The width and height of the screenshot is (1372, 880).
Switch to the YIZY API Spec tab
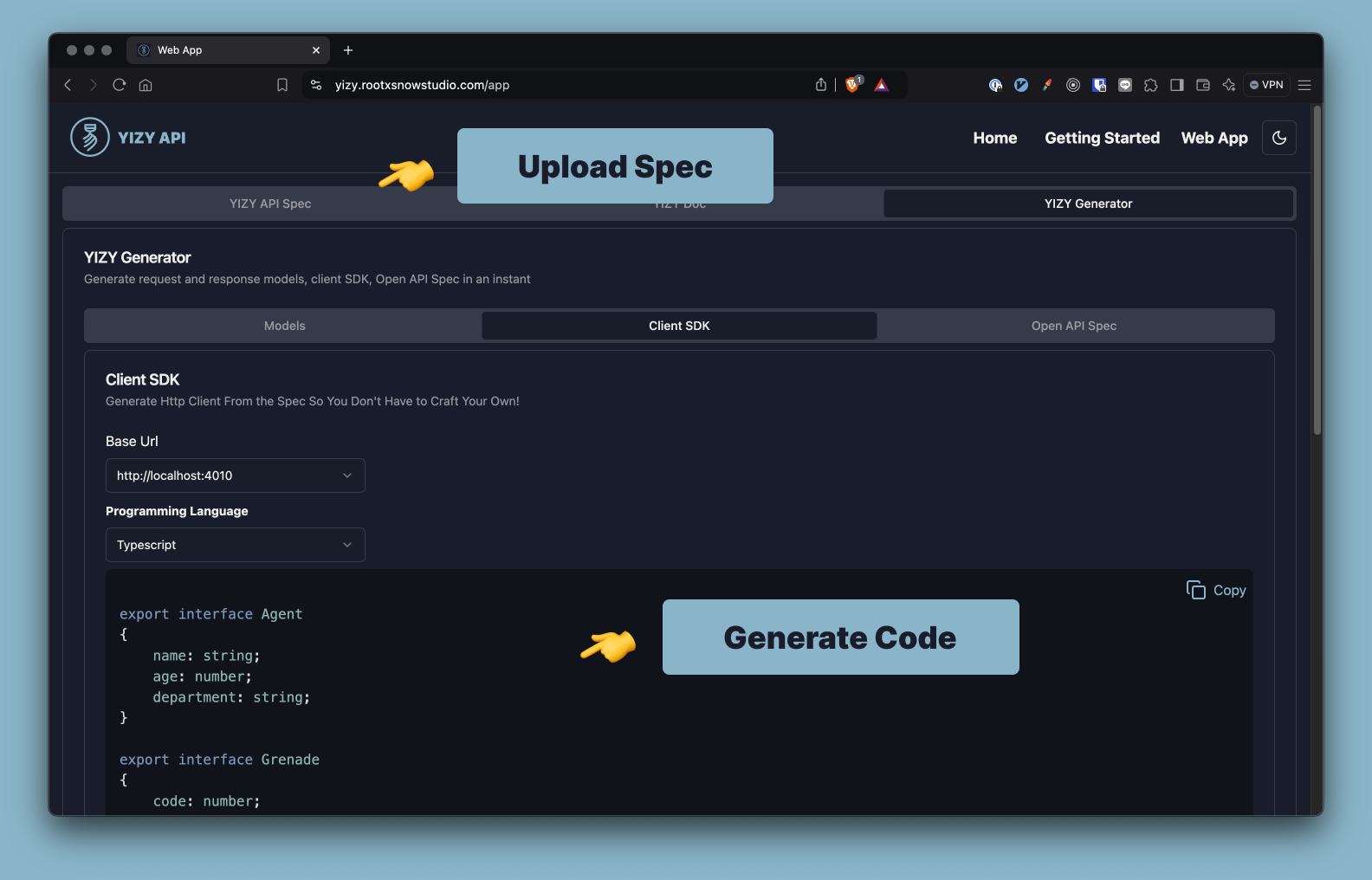270,204
